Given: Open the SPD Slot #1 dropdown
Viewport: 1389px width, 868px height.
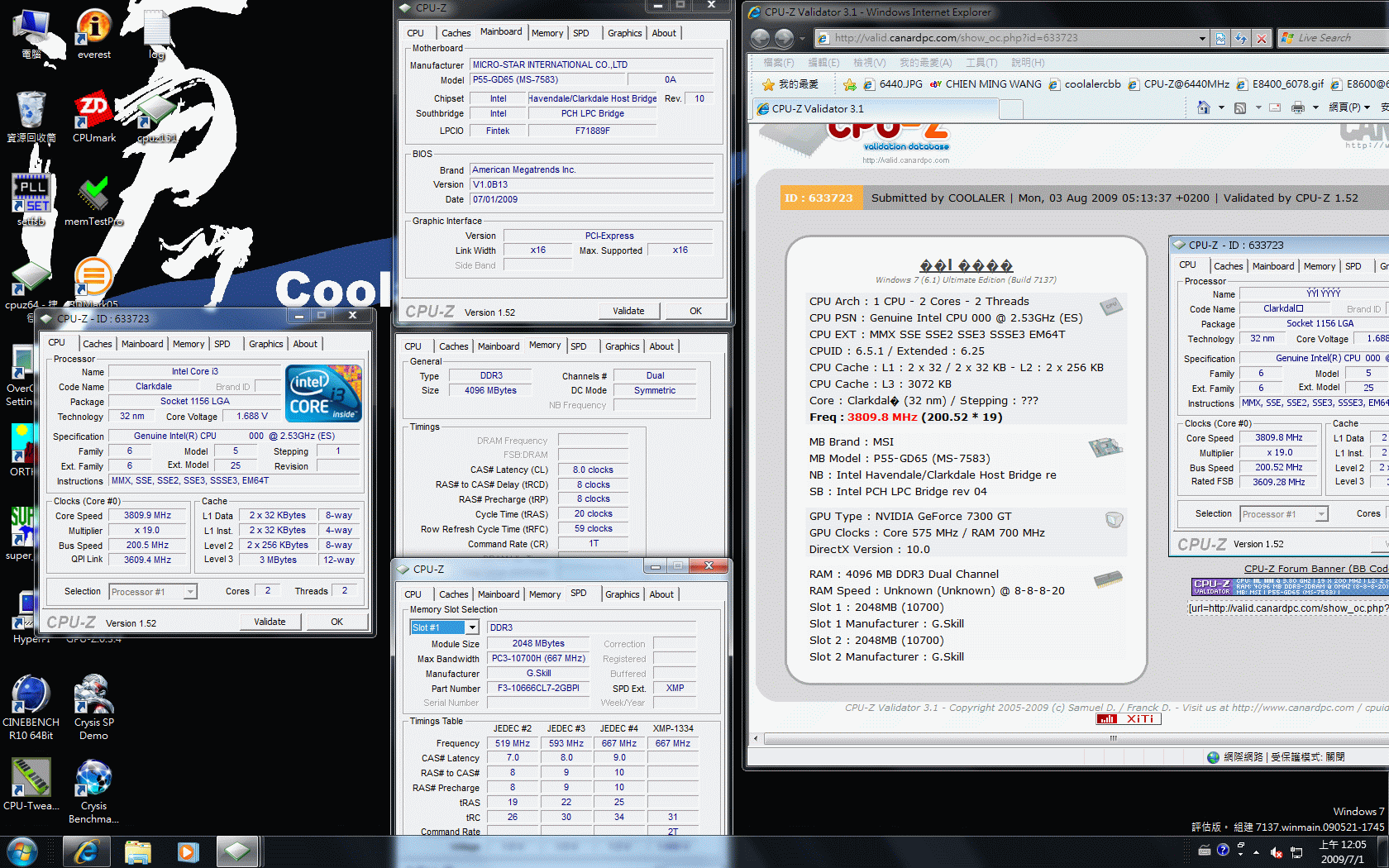Looking at the screenshot, I should 472,627.
